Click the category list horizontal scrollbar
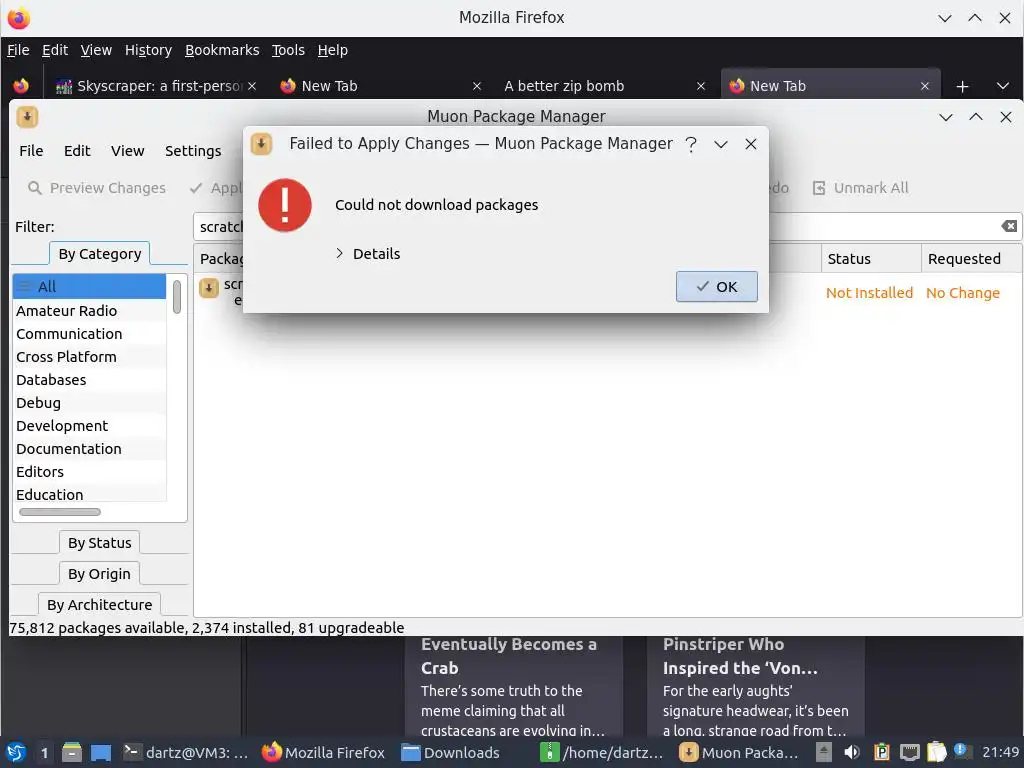Screen dimensions: 1024x768 pyautogui.click(x=60, y=512)
